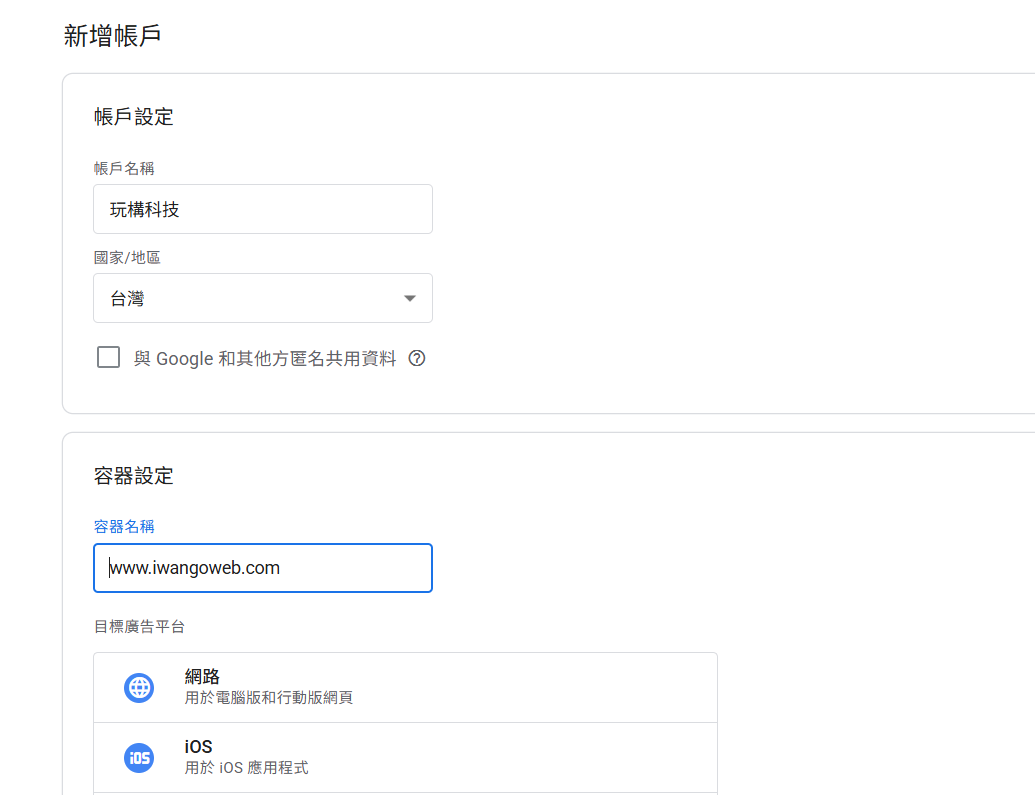The image size is (1035, 795).
Task: Click the 目標廣告平台 label
Action: point(139,627)
